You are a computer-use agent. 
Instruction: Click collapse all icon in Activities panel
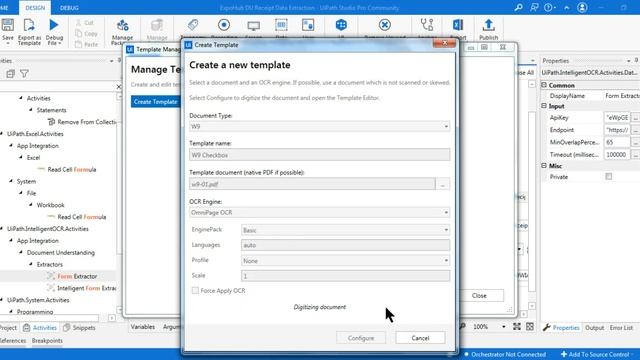tap(10, 74)
